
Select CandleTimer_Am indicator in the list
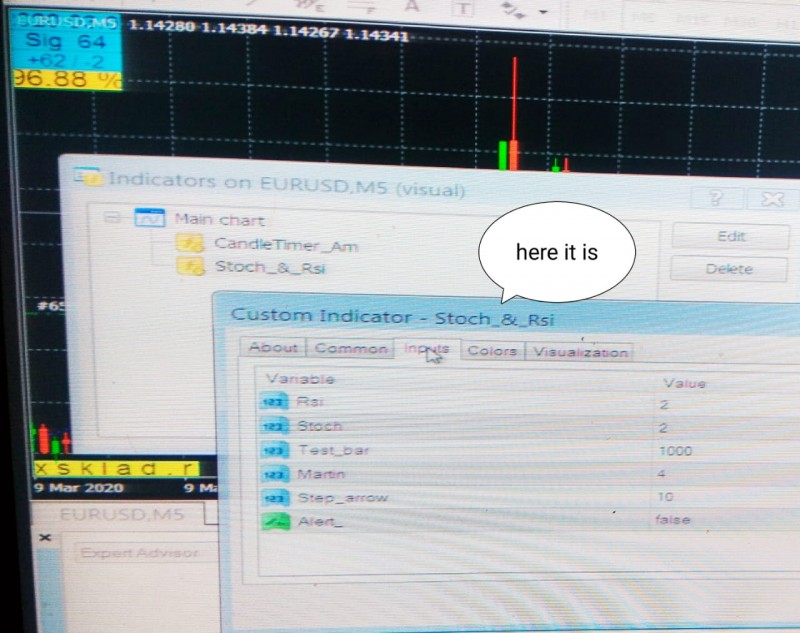click(286, 245)
